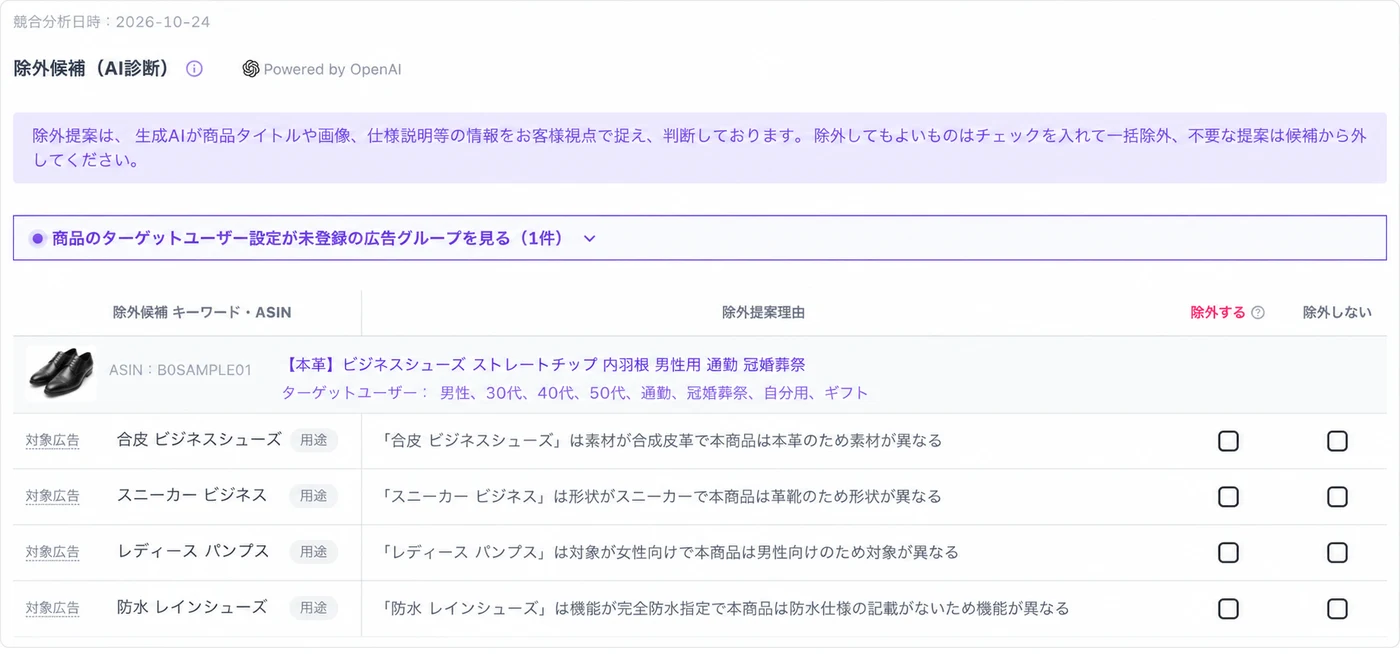Screen dimensions: 1400x654
Task: Click reason text about 完全防水 function difference
Action: (726, 608)
